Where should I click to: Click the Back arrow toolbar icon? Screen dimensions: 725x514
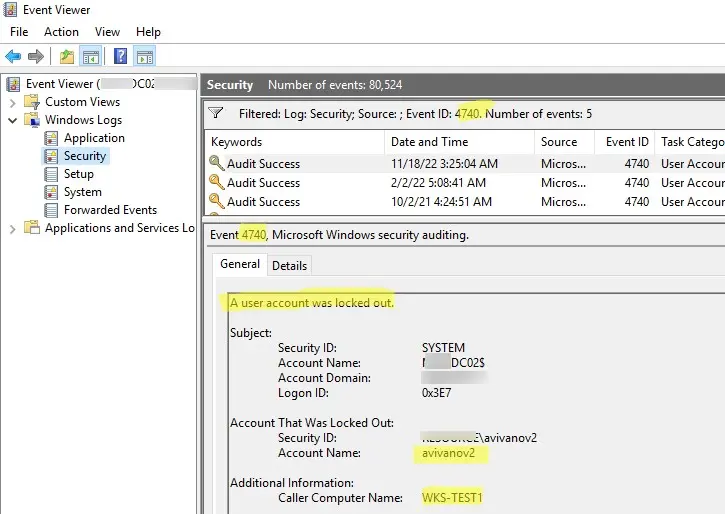pos(13,56)
